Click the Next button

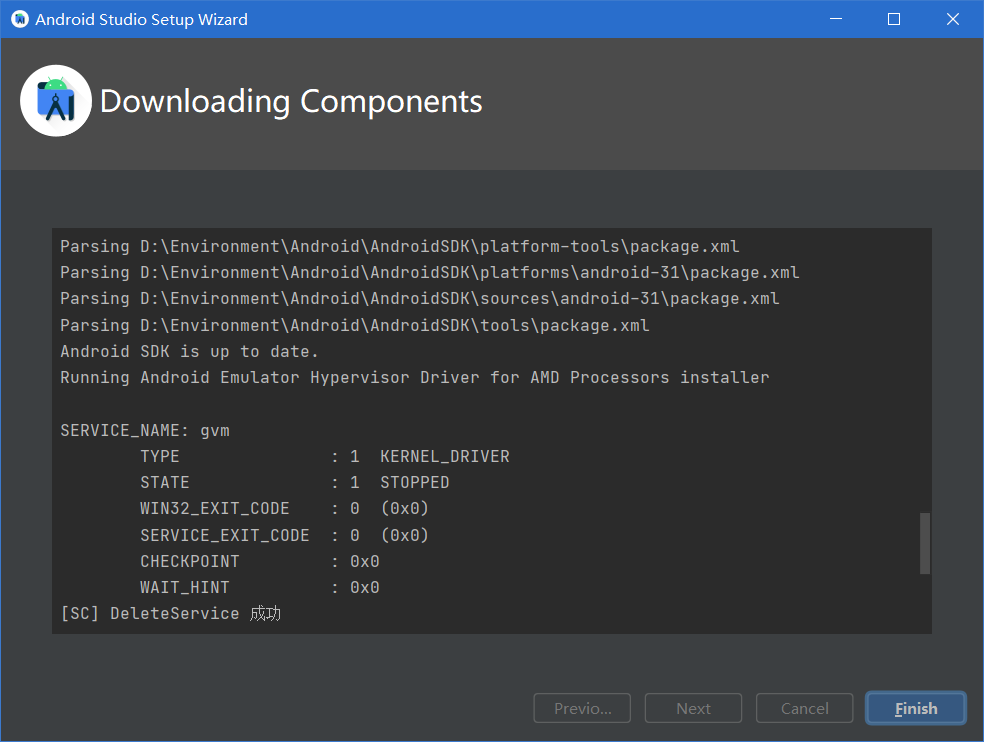[693, 708]
